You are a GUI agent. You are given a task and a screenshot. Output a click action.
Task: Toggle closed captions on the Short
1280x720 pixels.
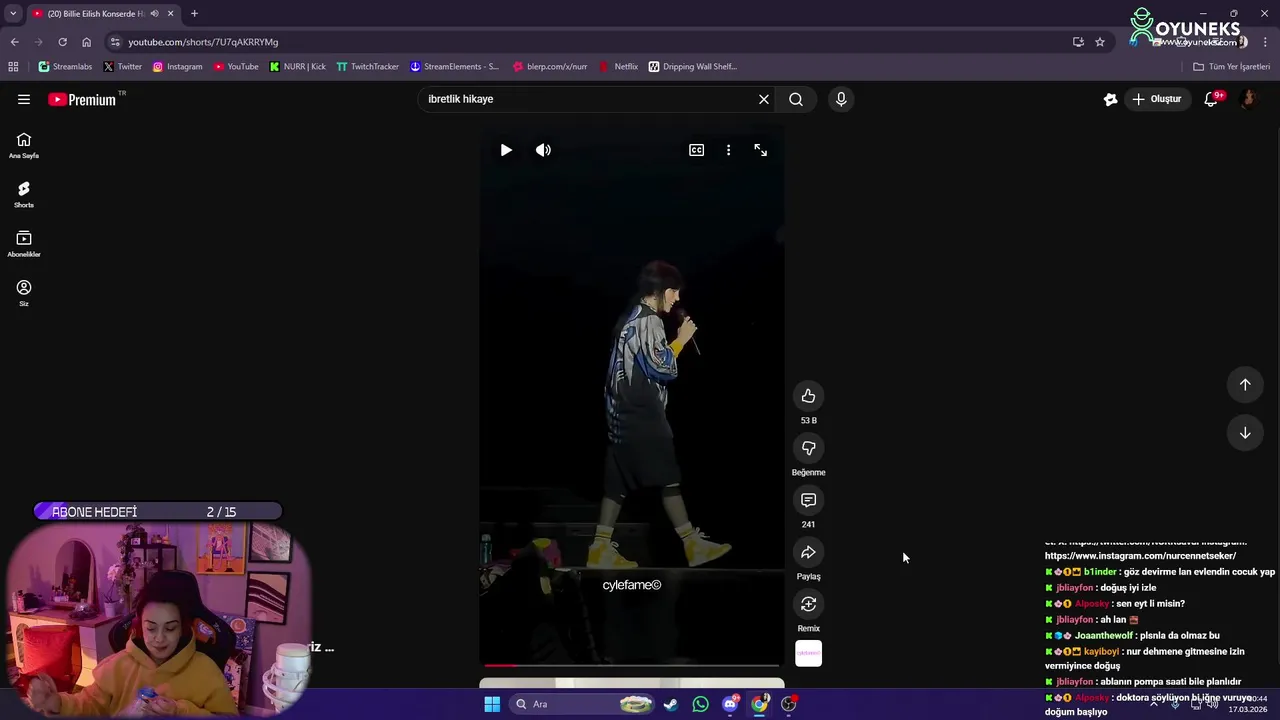click(697, 150)
